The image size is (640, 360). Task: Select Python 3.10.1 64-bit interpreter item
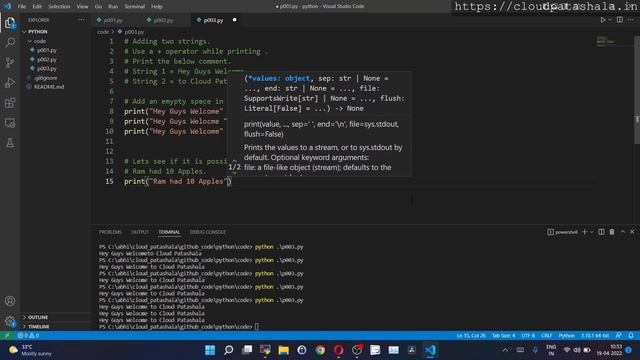pos(595,336)
